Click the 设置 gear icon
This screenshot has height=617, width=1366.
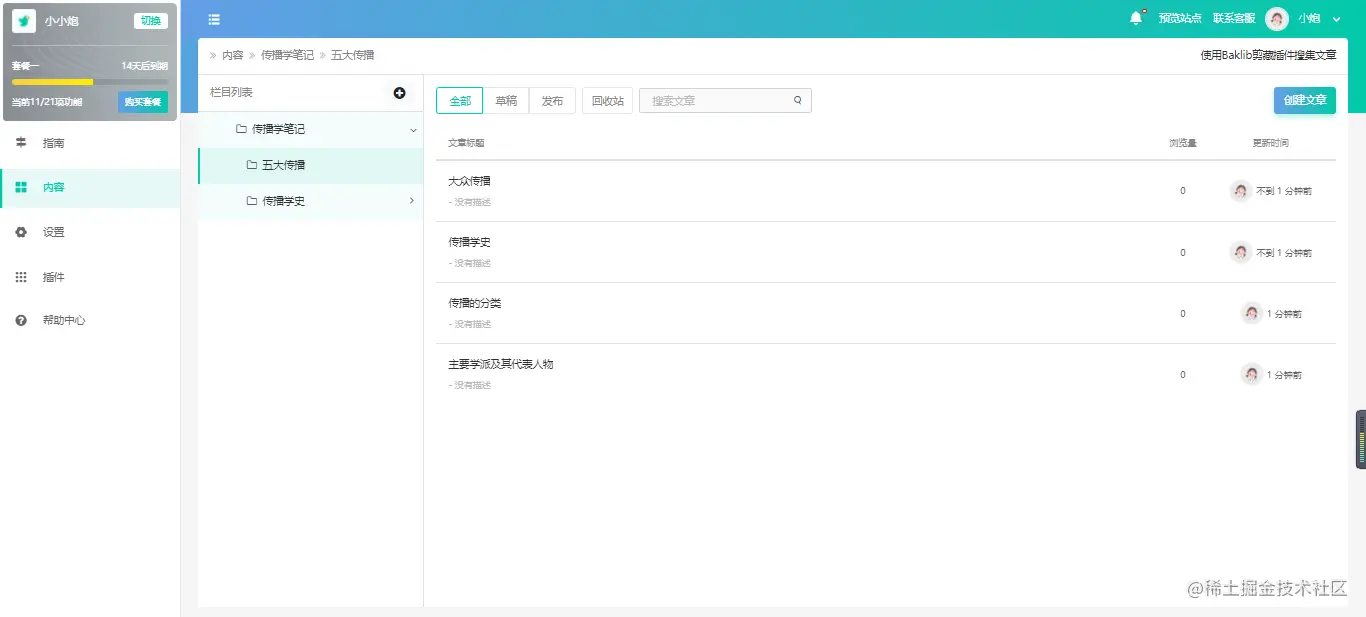click(x=21, y=232)
